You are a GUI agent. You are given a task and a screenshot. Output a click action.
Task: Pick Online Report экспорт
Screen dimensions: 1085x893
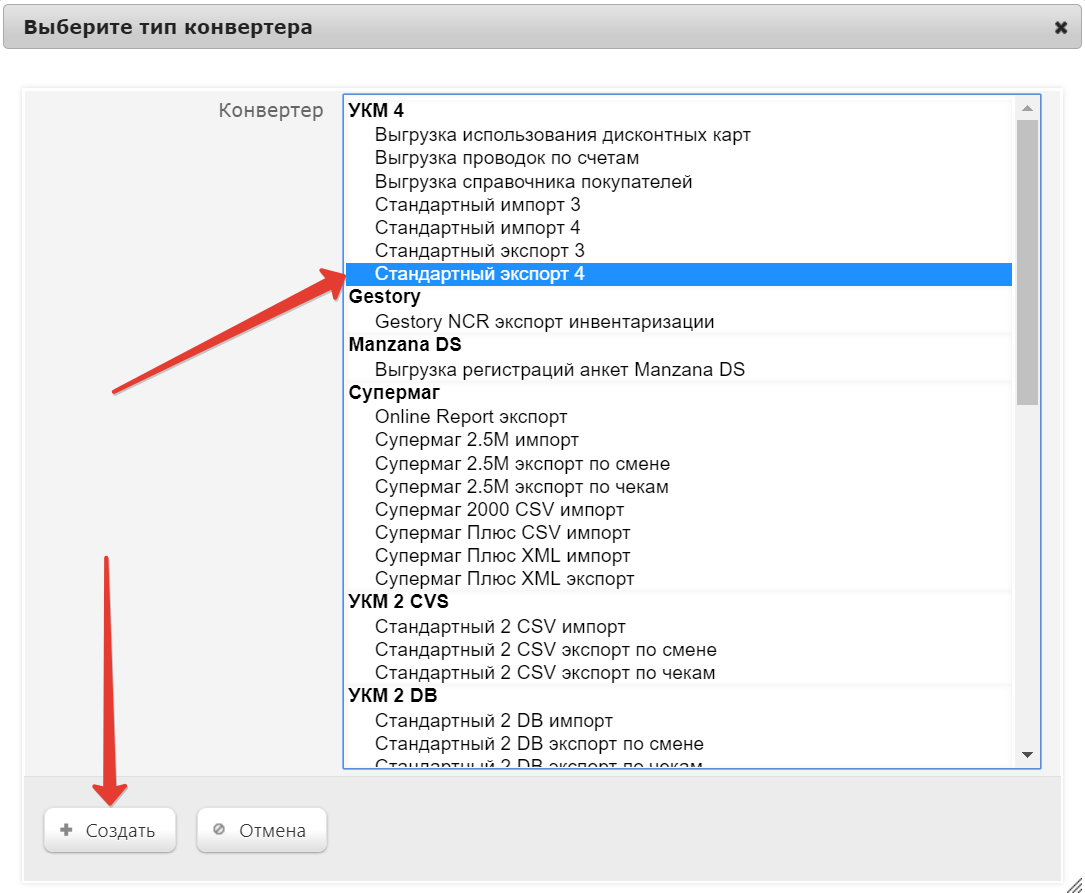coord(679,416)
